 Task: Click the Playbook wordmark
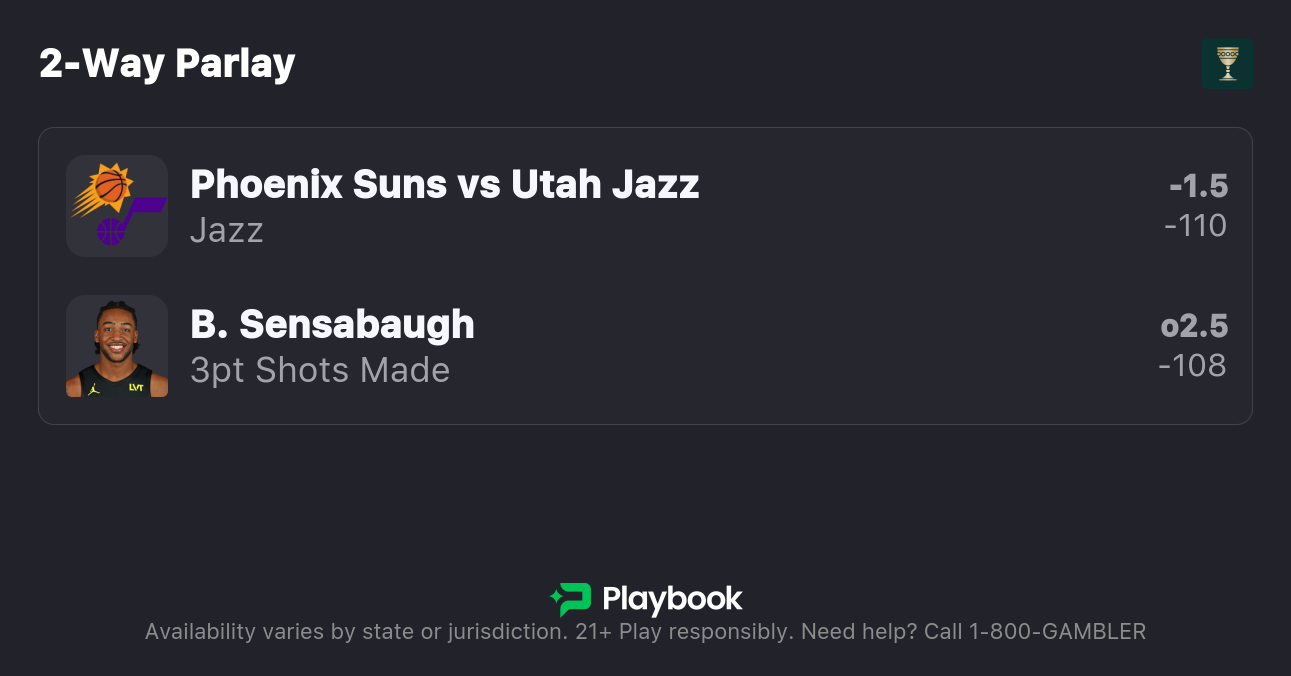click(672, 599)
